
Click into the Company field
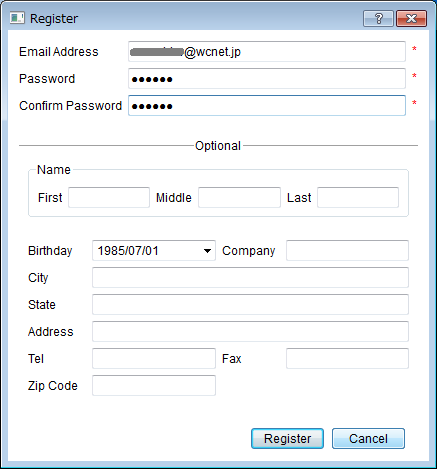coord(347,250)
